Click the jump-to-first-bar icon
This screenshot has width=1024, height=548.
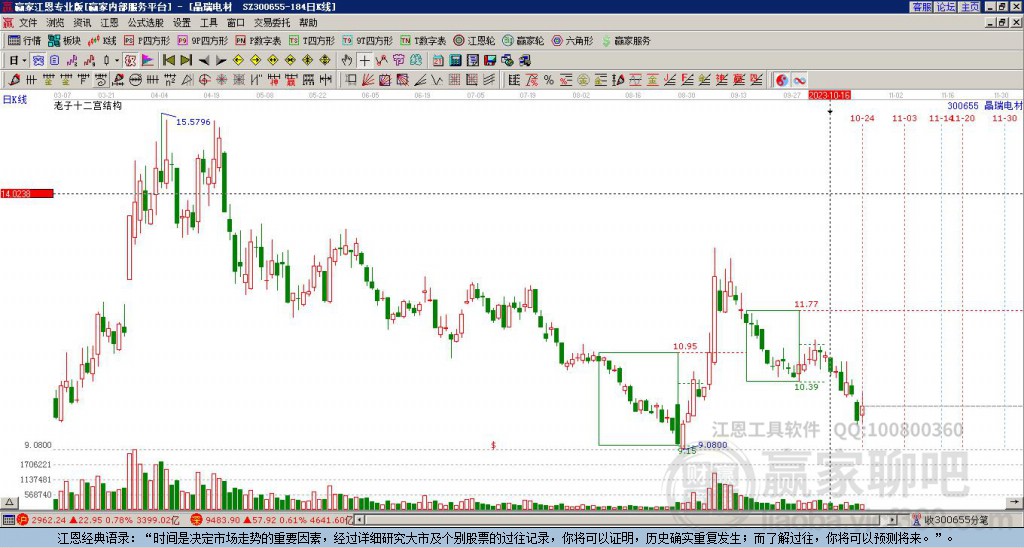pos(168,61)
